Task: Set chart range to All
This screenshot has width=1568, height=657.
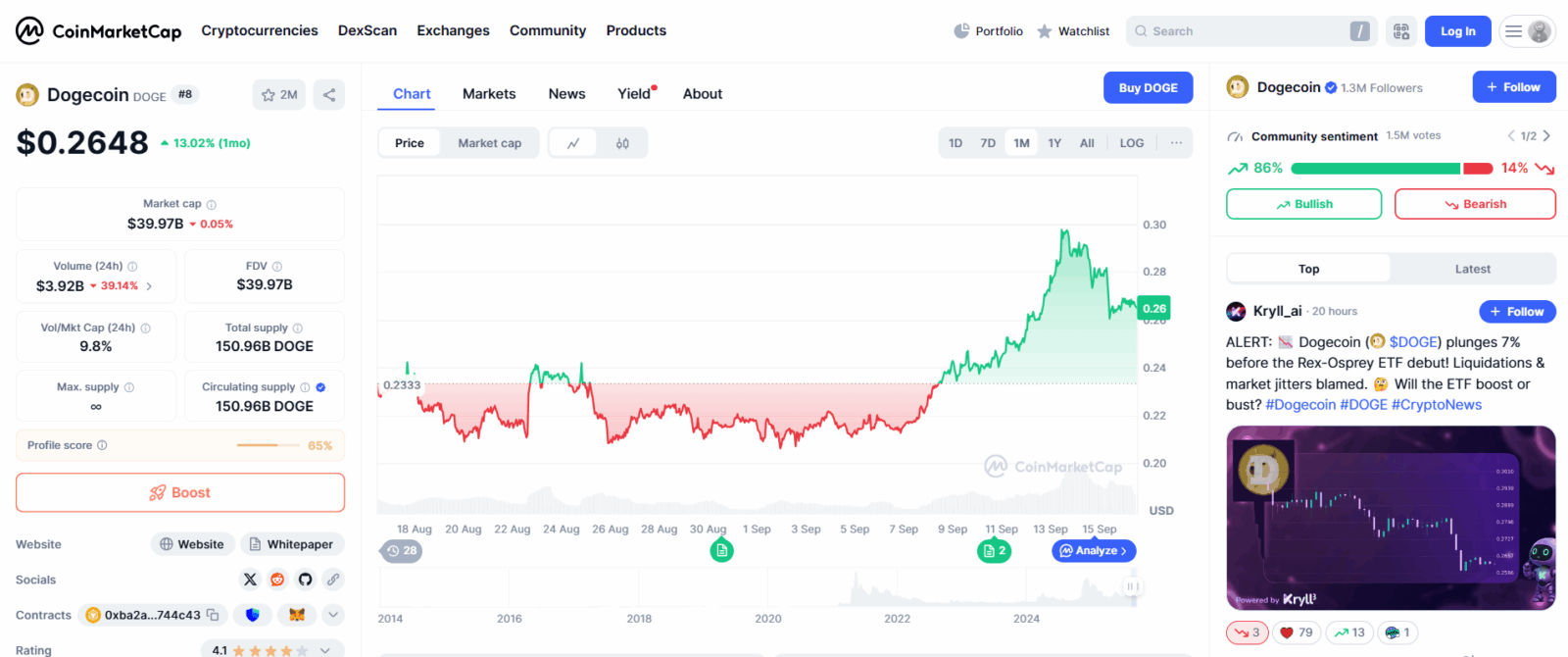Action: coord(1087,143)
